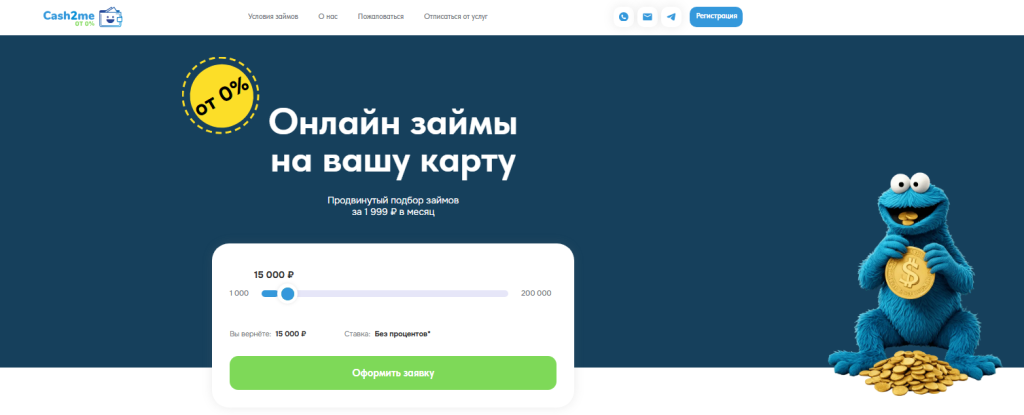Click the loan amount slider handle
The image size is (1024, 415).
point(287,293)
